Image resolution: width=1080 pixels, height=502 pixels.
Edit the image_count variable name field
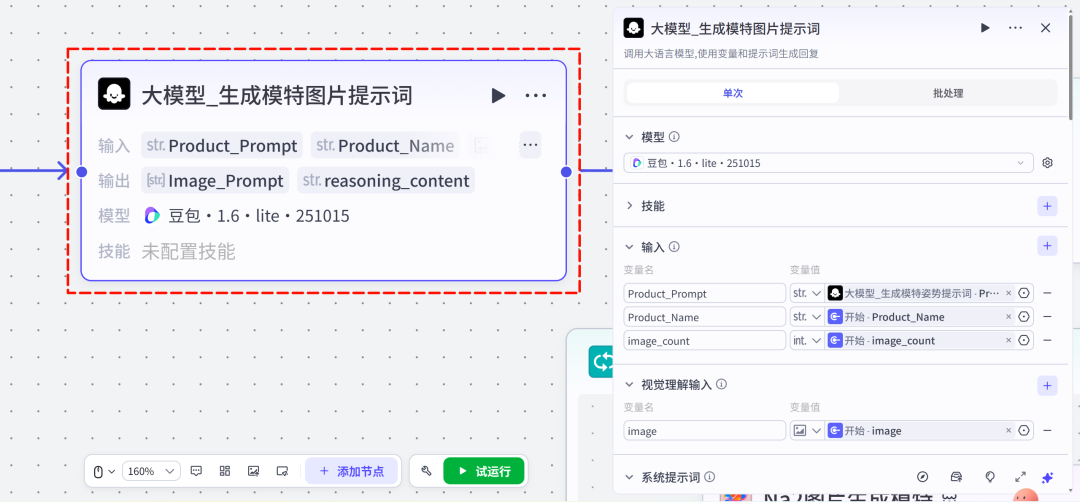tap(705, 340)
